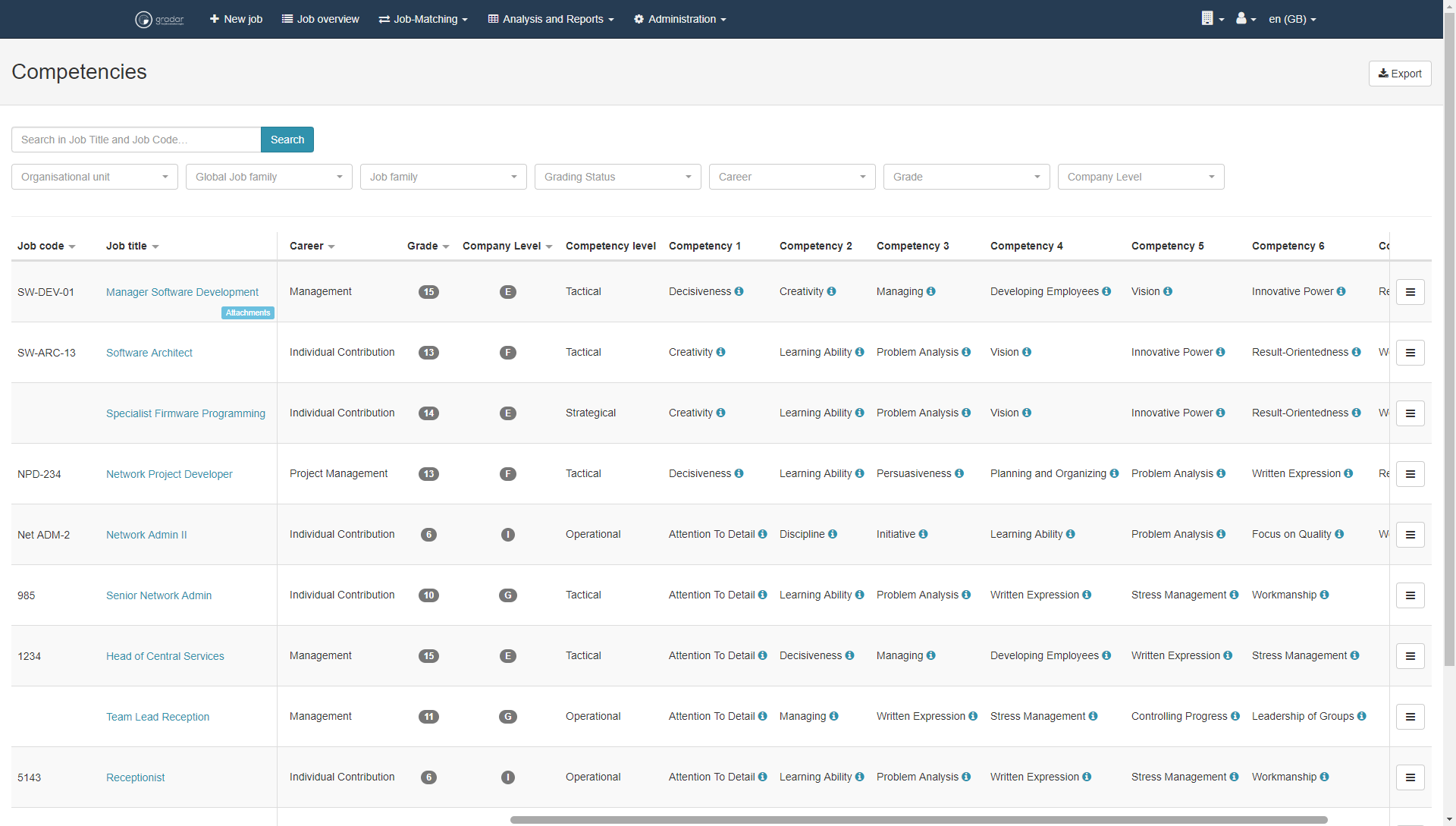The height and width of the screenshot is (826, 1456).
Task: Select Grading Status filter dropdown
Action: tap(618, 176)
